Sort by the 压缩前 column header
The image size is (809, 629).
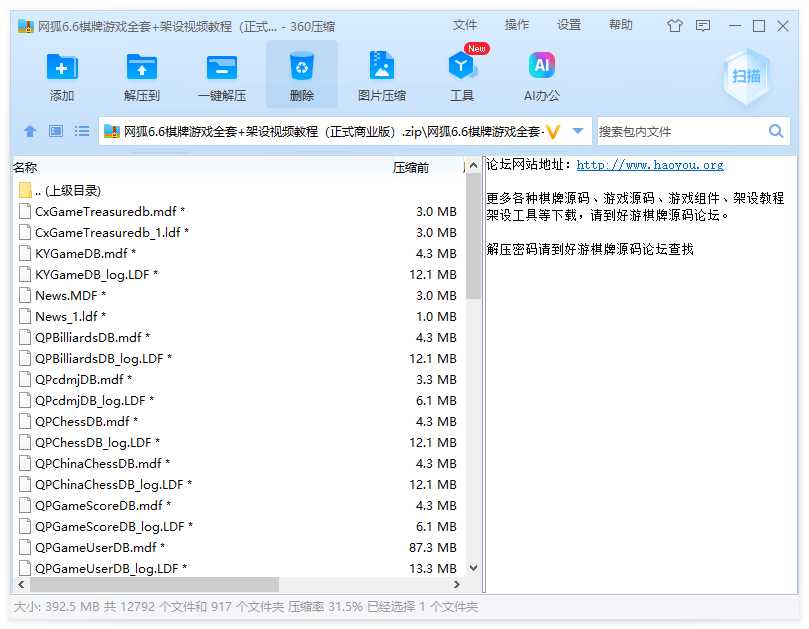point(411,167)
